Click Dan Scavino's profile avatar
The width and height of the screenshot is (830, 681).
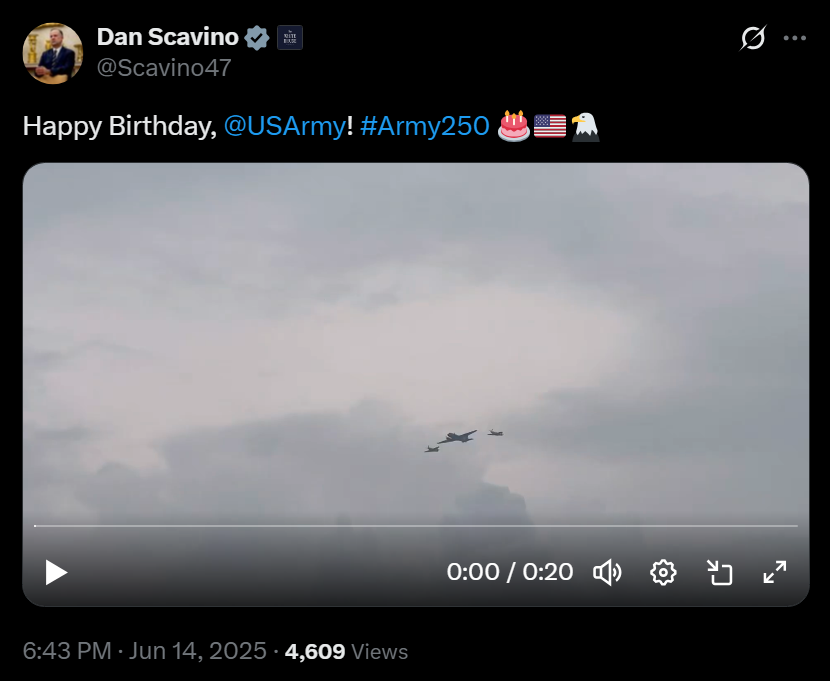[x=53, y=53]
